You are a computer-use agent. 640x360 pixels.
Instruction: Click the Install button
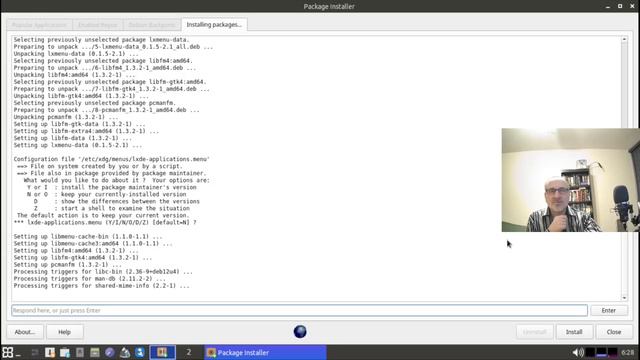[x=574, y=332]
